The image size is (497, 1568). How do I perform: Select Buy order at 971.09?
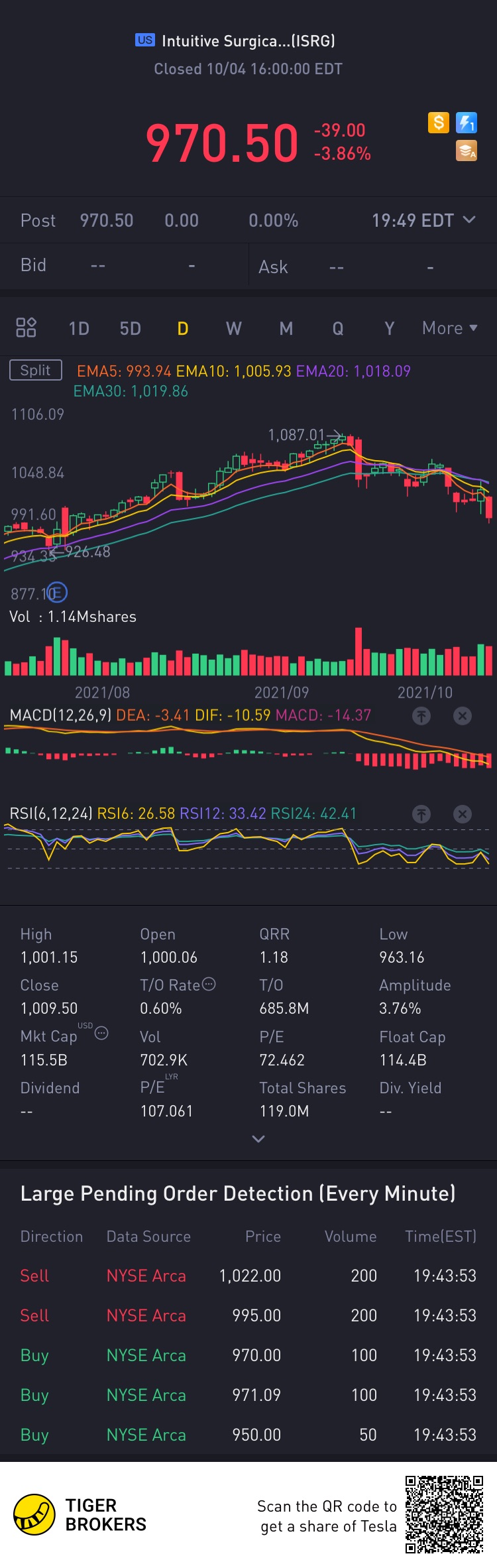[x=248, y=1395]
